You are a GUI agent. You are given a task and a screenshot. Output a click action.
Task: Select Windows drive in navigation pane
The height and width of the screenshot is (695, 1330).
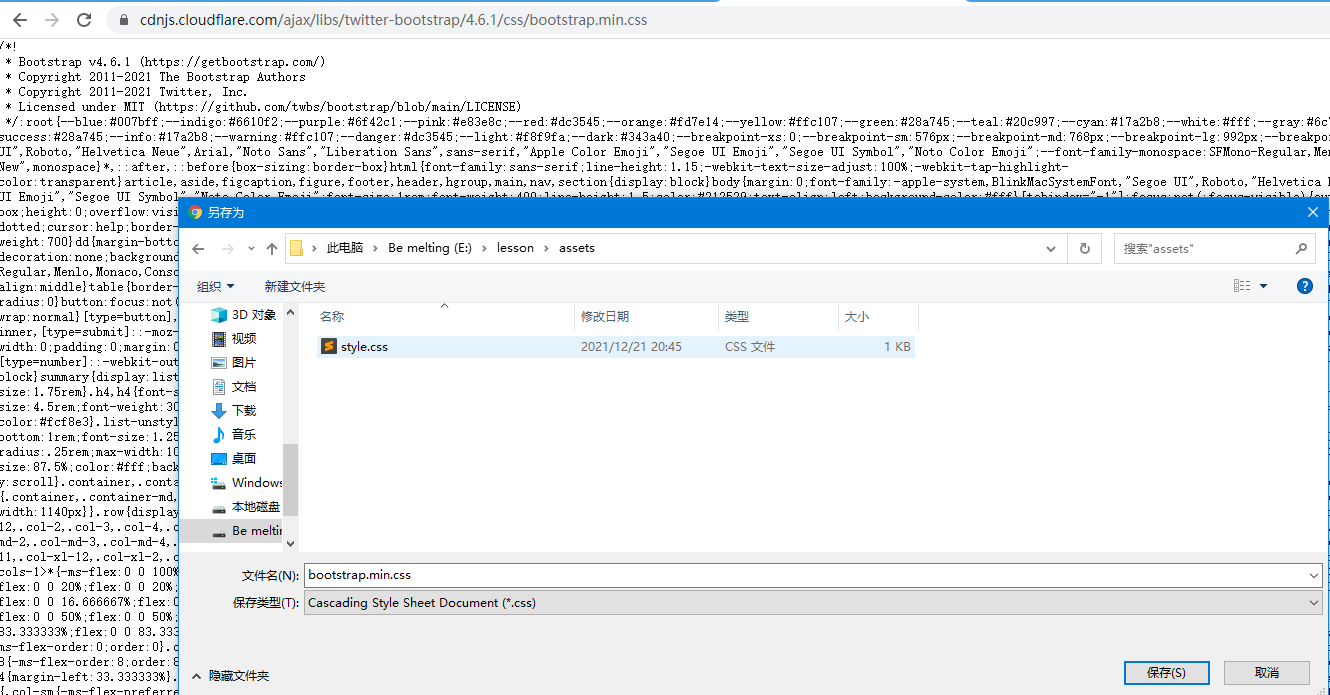(246, 482)
